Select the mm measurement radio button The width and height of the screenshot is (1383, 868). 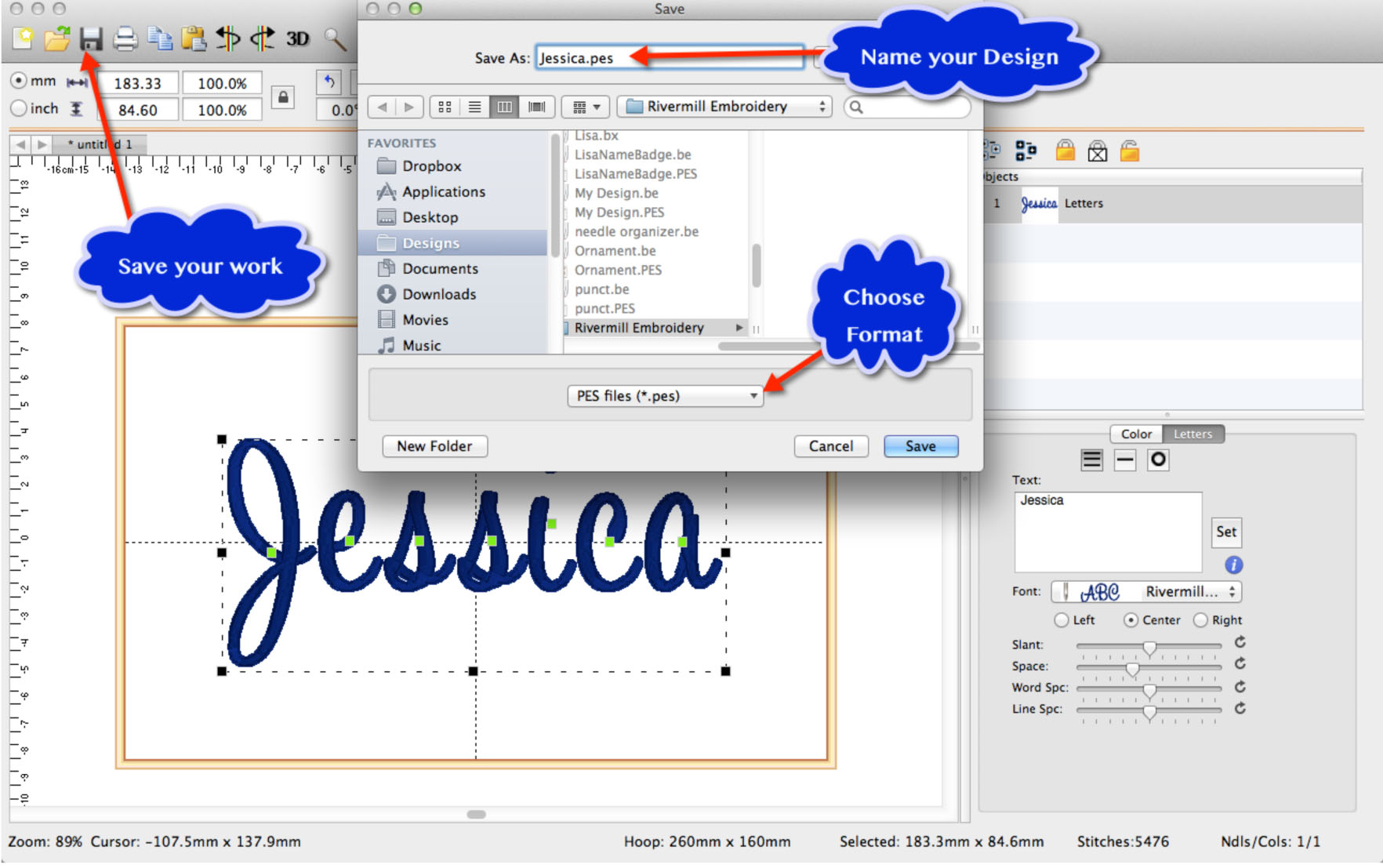(x=17, y=80)
